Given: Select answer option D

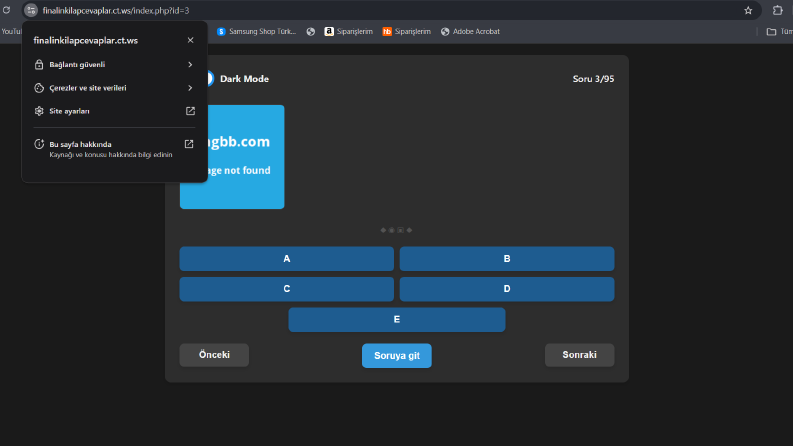Looking at the screenshot, I should pos(507,289).
